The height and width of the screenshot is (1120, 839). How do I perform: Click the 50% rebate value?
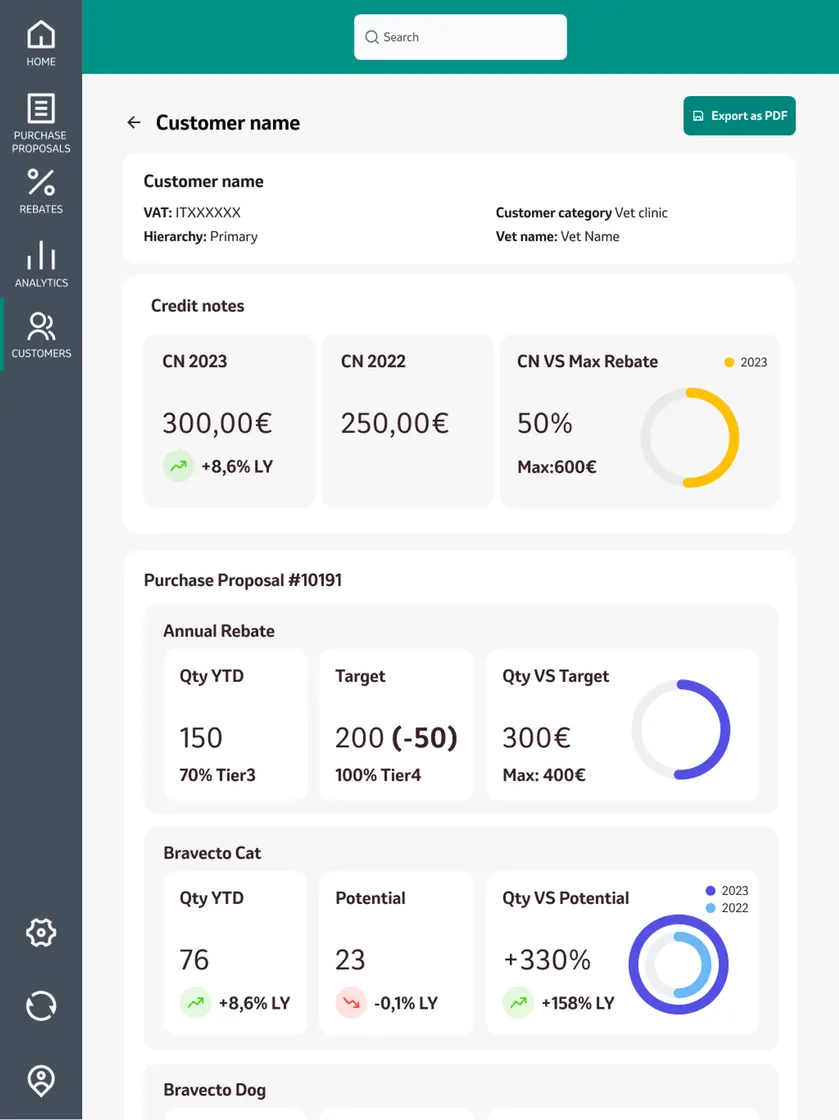point(545,423)
